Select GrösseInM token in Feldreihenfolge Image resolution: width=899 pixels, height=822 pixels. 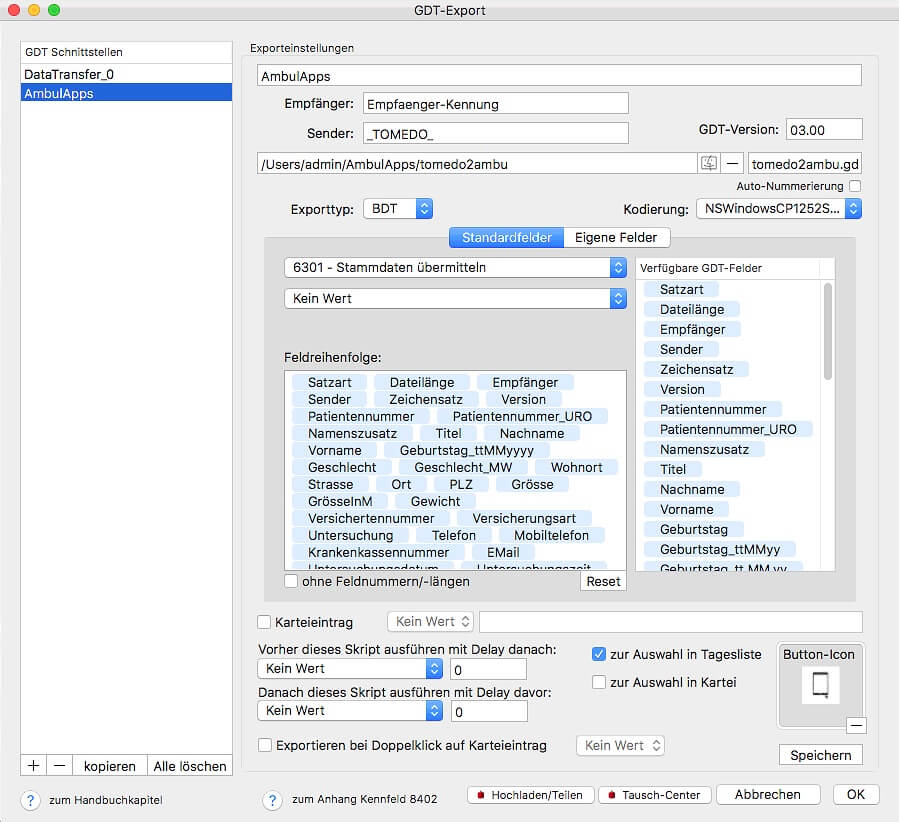coord(340,502)
